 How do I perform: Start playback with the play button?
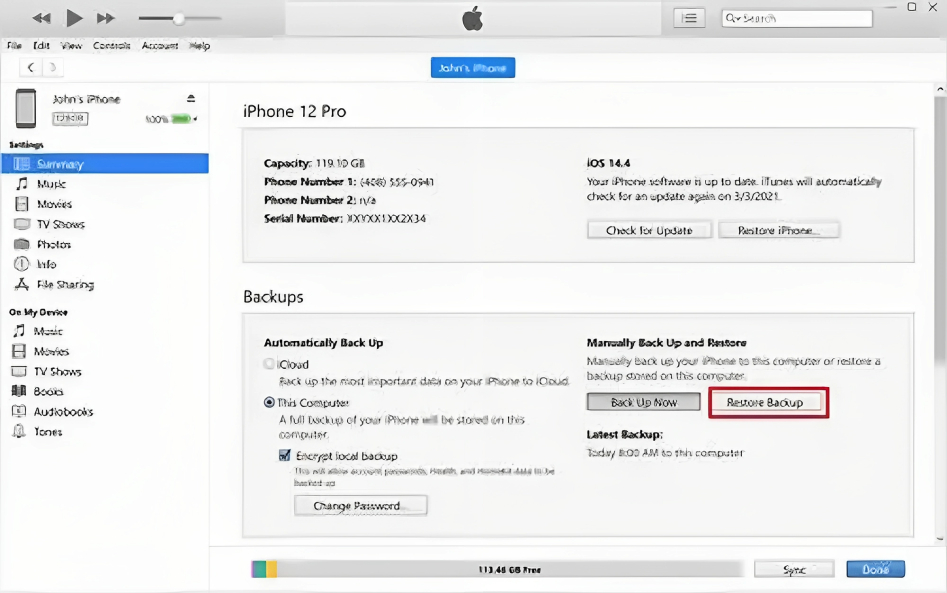74,18
